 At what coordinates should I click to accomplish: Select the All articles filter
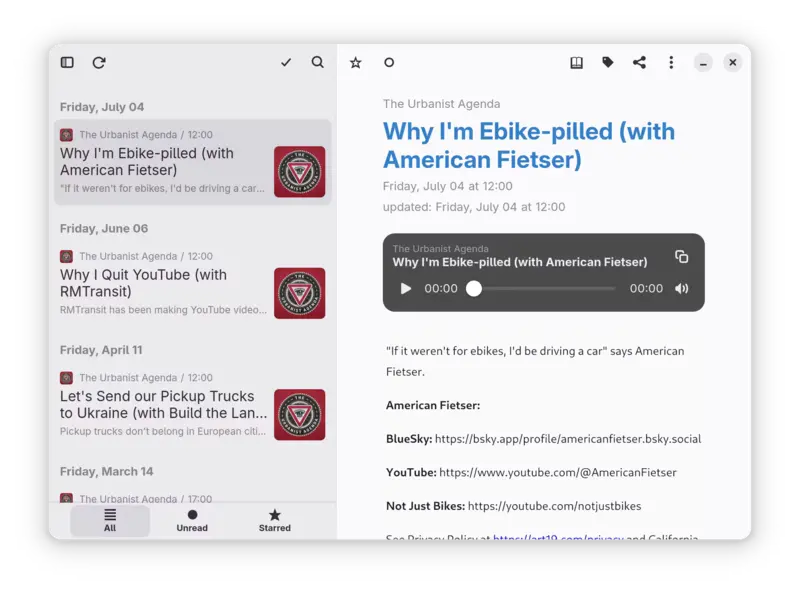(x=110, y=521)
